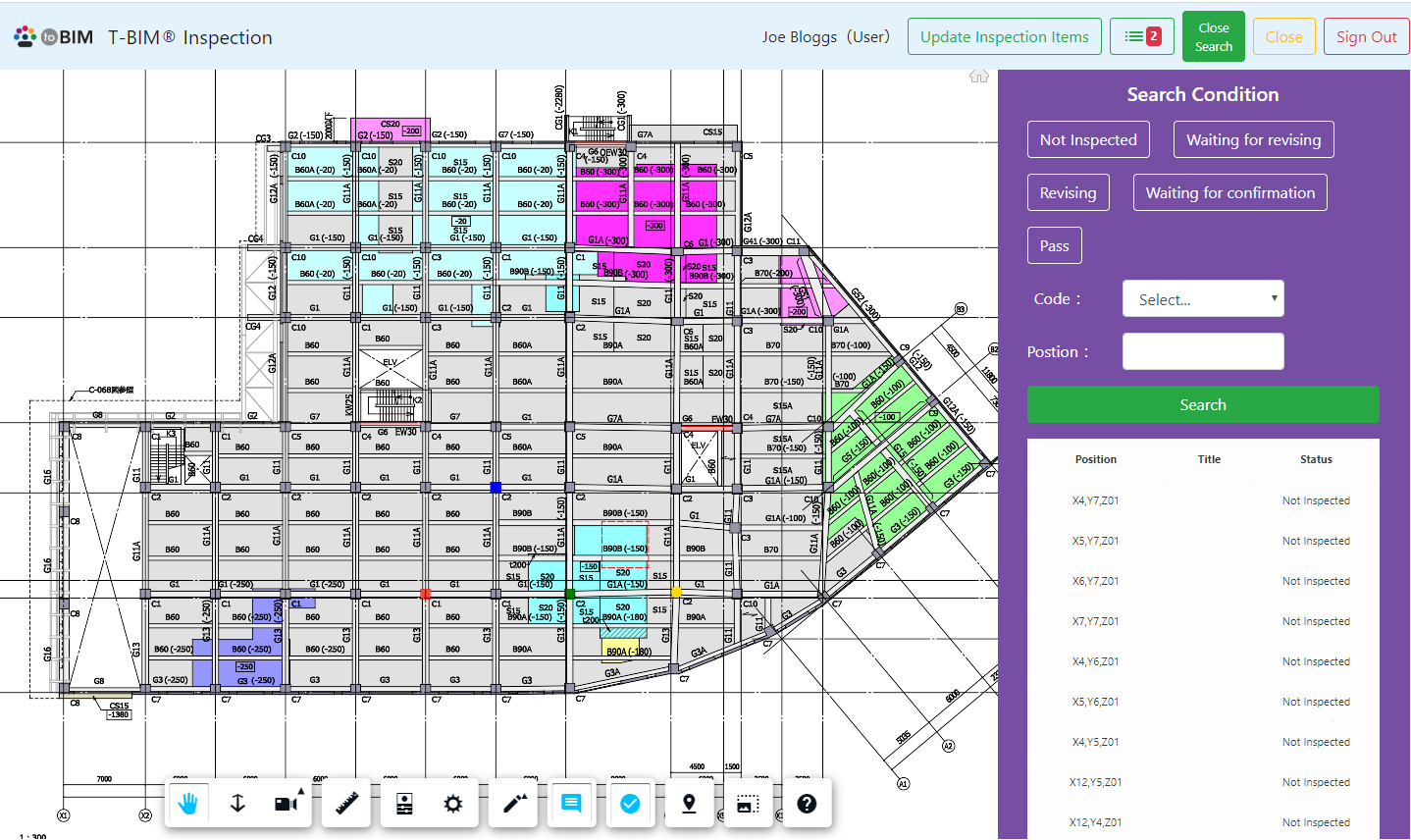Click the Update Inspection Items button
Image resolution: width=1411 pixels, height=840 pixels.
coord(1004,36)
